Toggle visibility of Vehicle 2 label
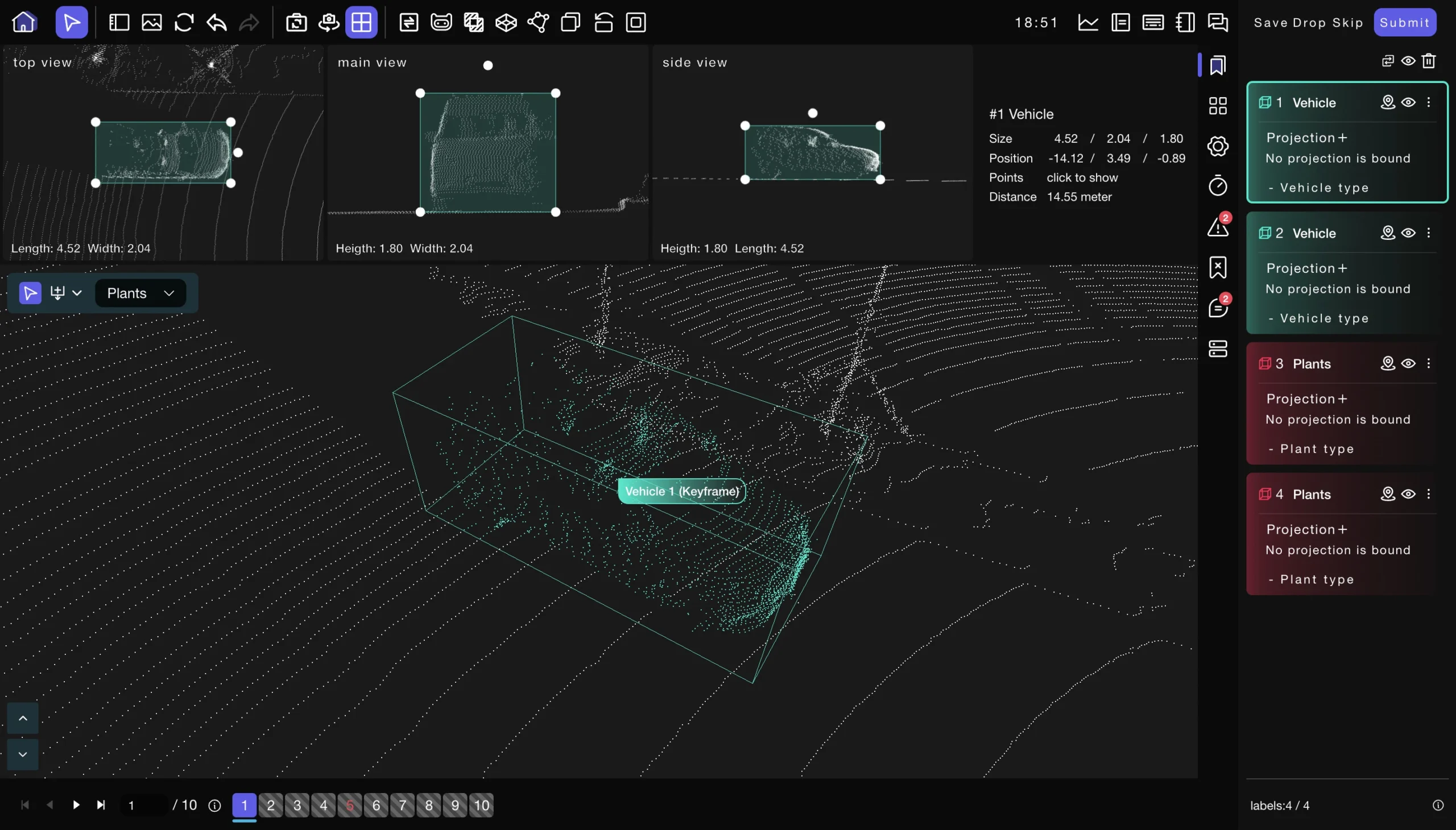 [x=1408, y=233]
